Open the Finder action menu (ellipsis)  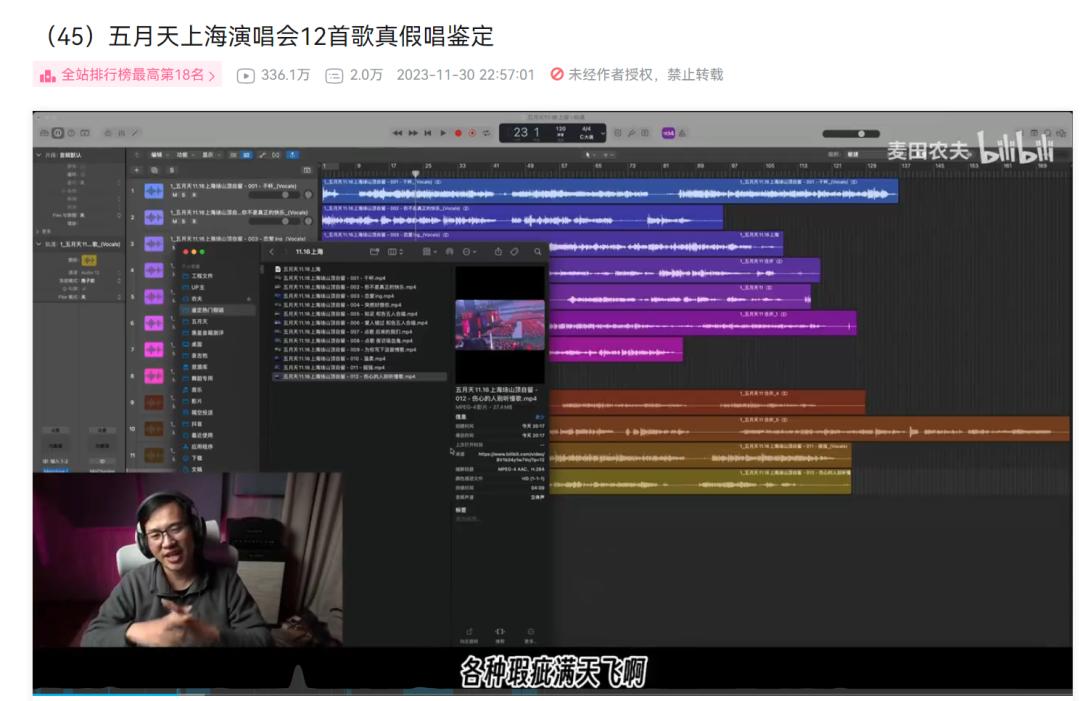469,252
